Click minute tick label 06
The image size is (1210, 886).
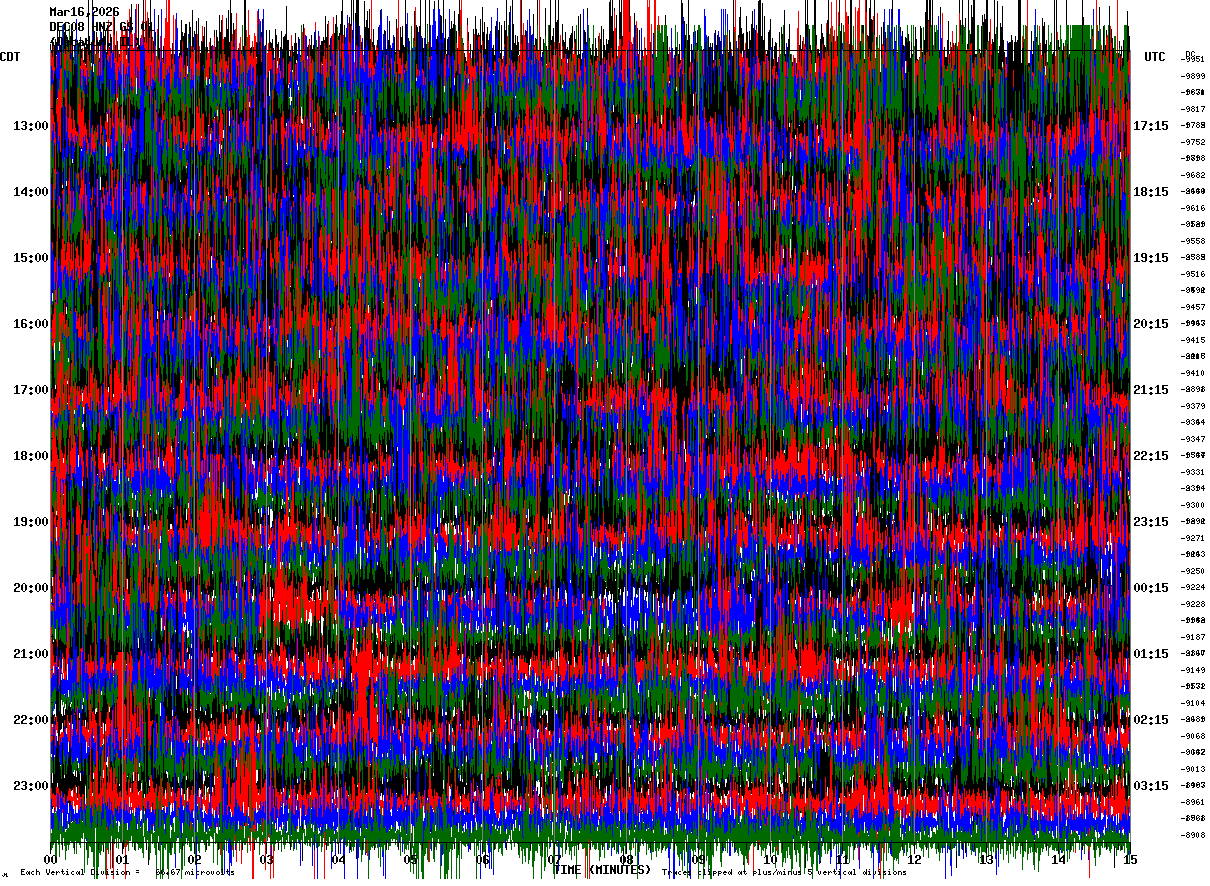coord(483,860)
